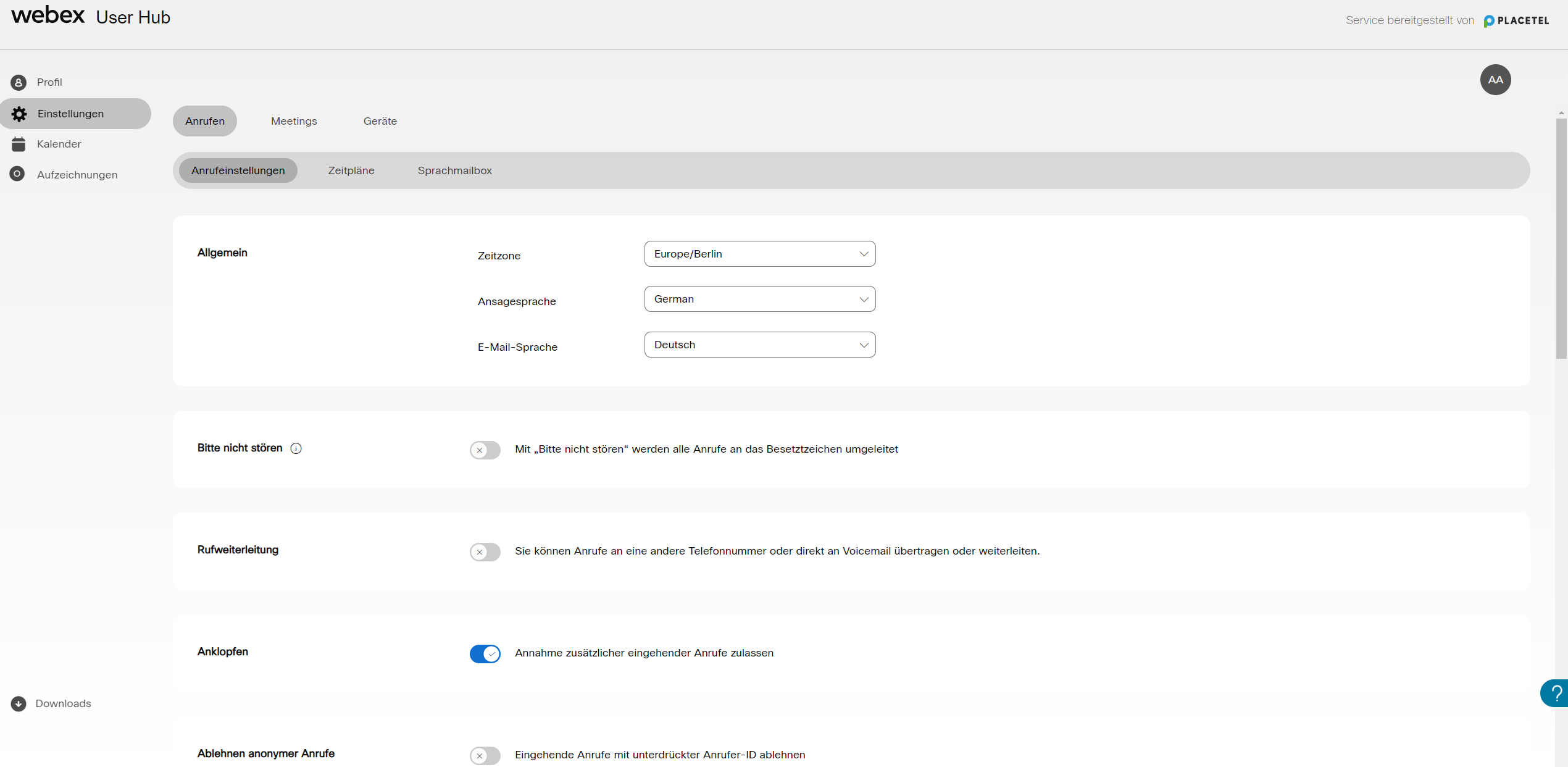The width and height of the screenshot is (1568, 767).
Task: Click the Einstellungen gear icon
Action: (19, 114)
